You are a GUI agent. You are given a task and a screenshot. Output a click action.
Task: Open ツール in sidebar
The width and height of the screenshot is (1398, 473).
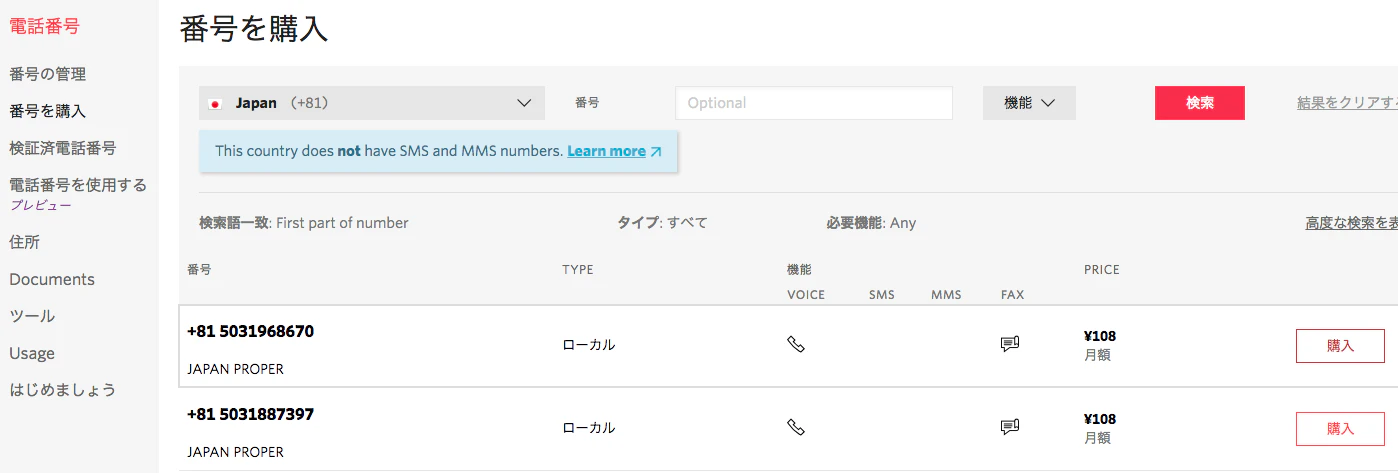click(x=32, y=316)
